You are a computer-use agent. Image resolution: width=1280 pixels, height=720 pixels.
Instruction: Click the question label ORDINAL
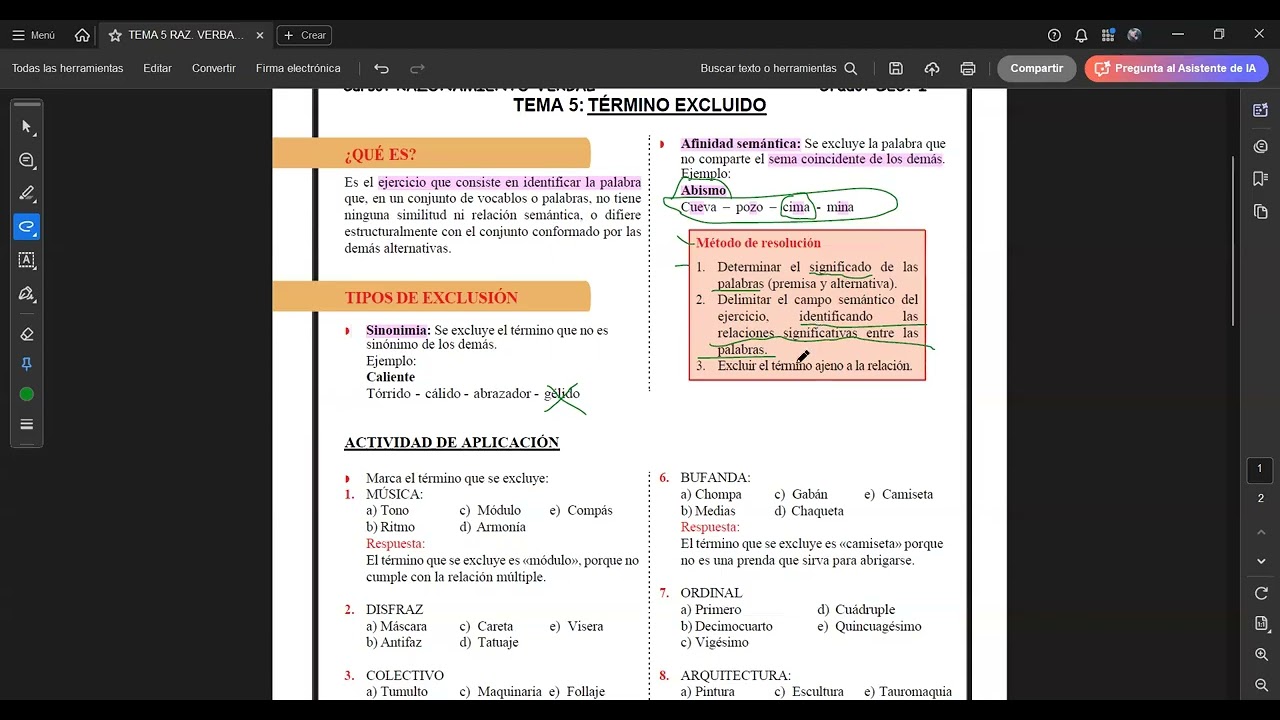point(711,593)
